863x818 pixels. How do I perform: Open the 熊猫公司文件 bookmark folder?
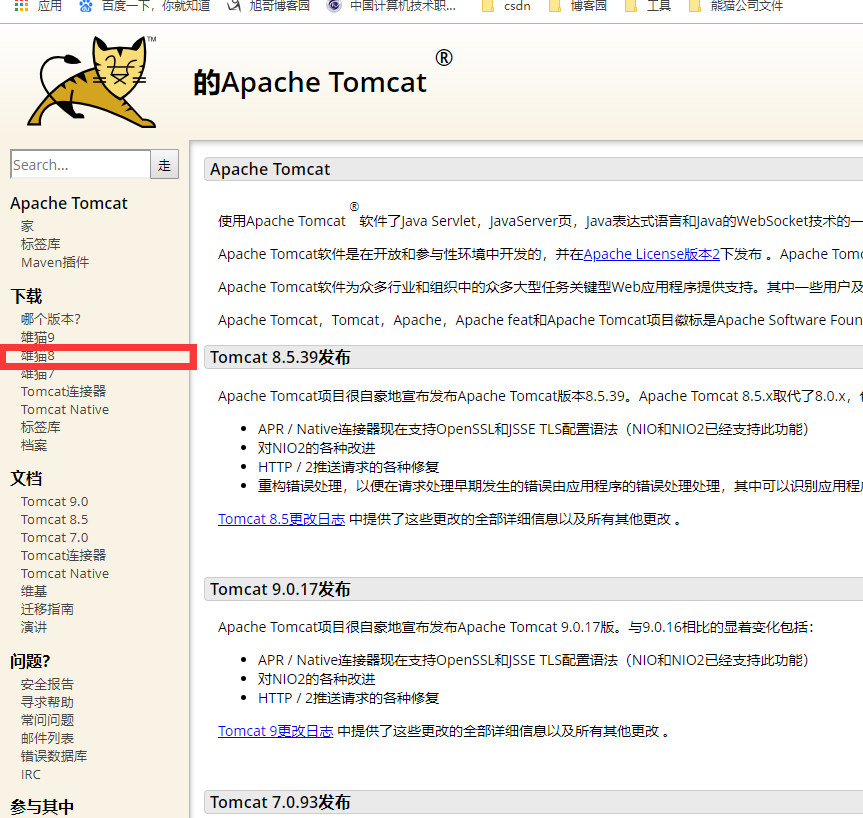(736, 6)
